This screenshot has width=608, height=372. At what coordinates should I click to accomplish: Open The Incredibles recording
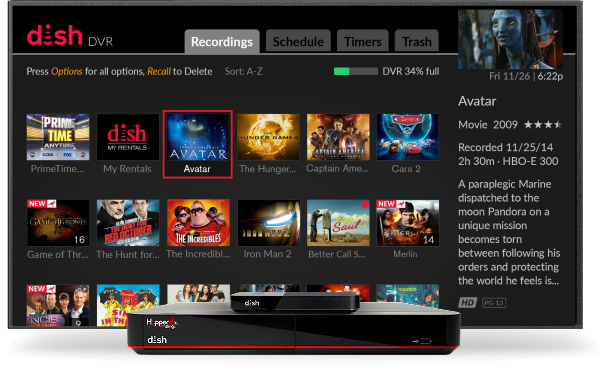(x=198, y=223)
